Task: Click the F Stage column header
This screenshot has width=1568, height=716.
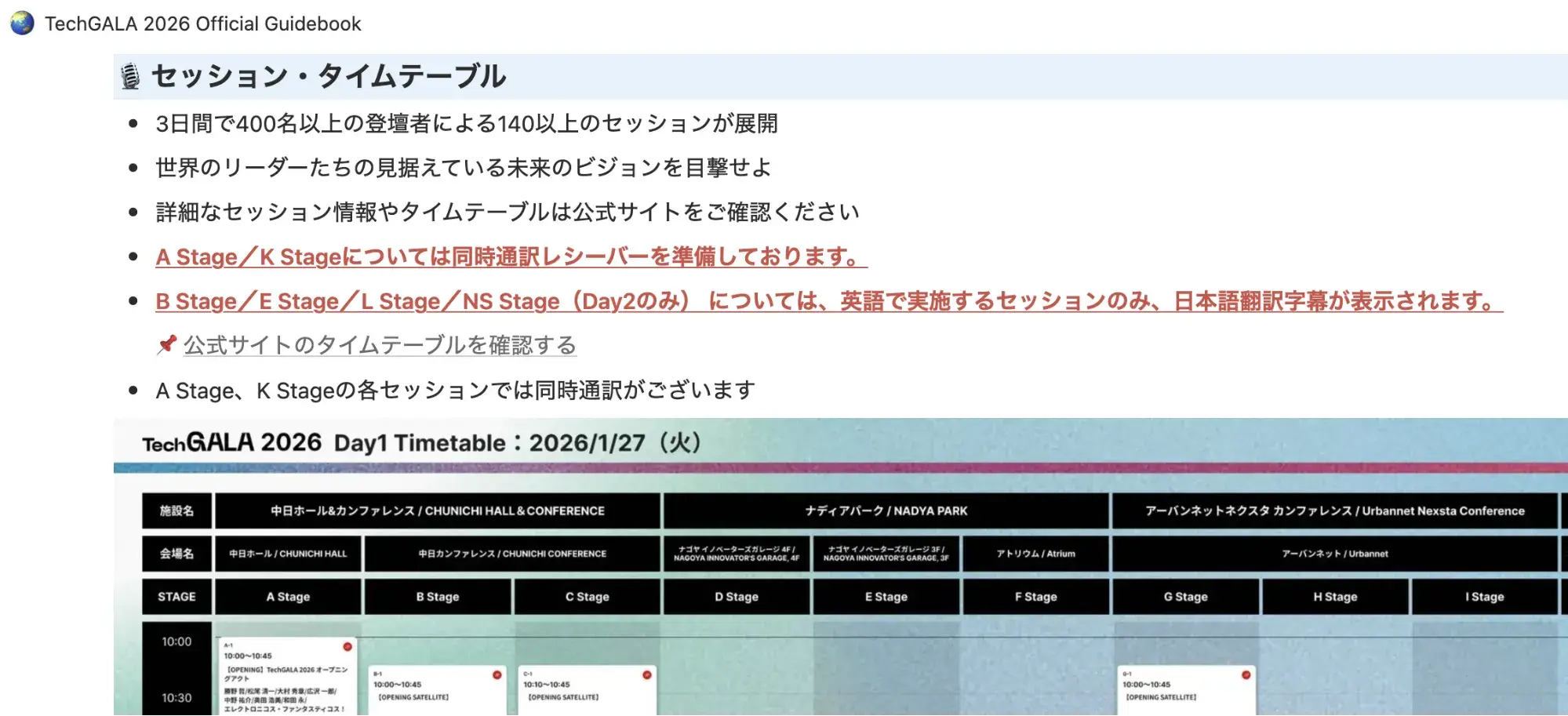Action: click(1035, 597)
